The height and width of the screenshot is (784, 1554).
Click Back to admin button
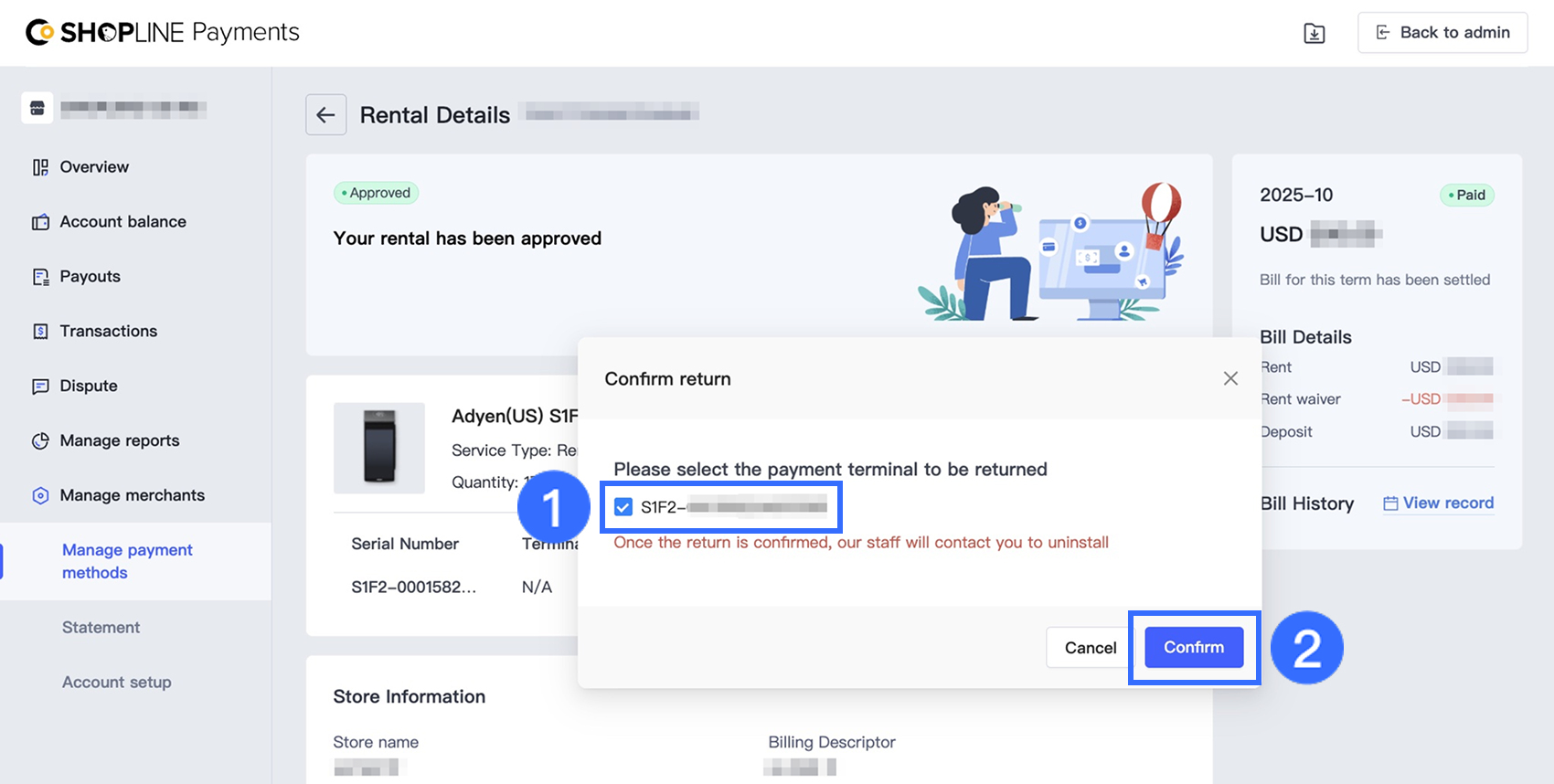(x=1442, y=33)
